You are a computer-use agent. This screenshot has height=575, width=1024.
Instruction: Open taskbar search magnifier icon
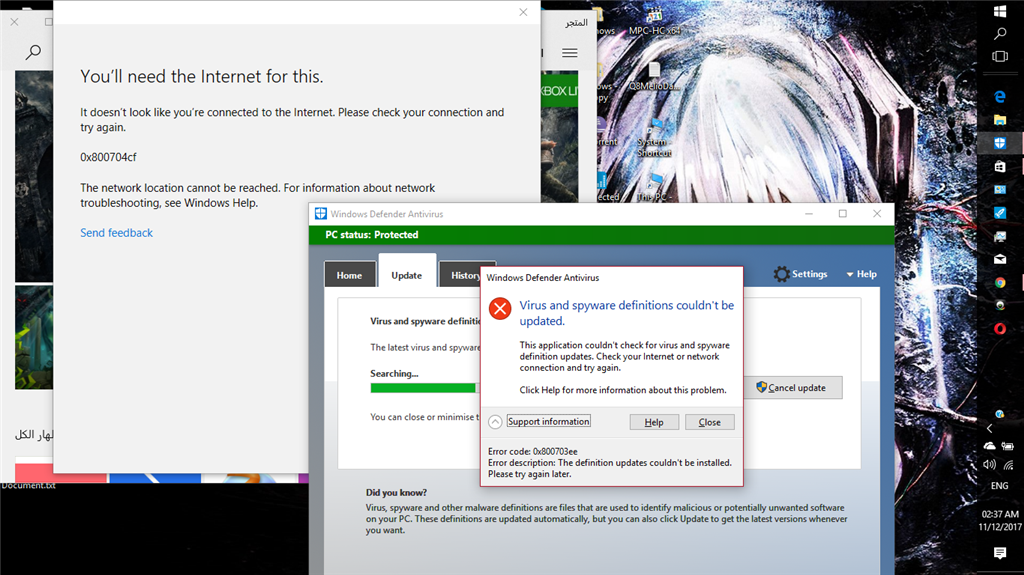tap(1000, 33)
